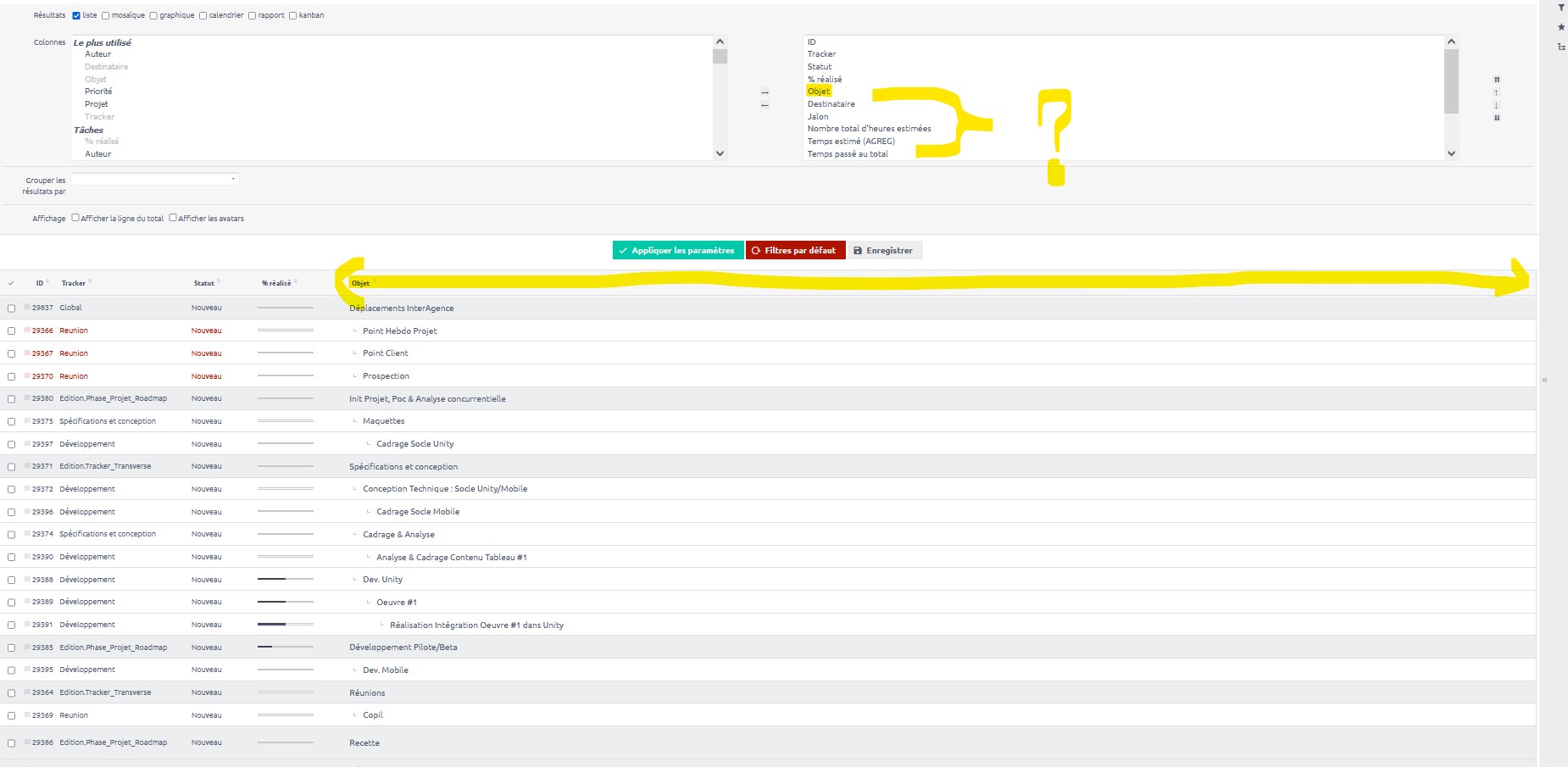This screenshot has width=1568, height=767.
Task: Select Objet in selected columns list
Action: point(819,92)
